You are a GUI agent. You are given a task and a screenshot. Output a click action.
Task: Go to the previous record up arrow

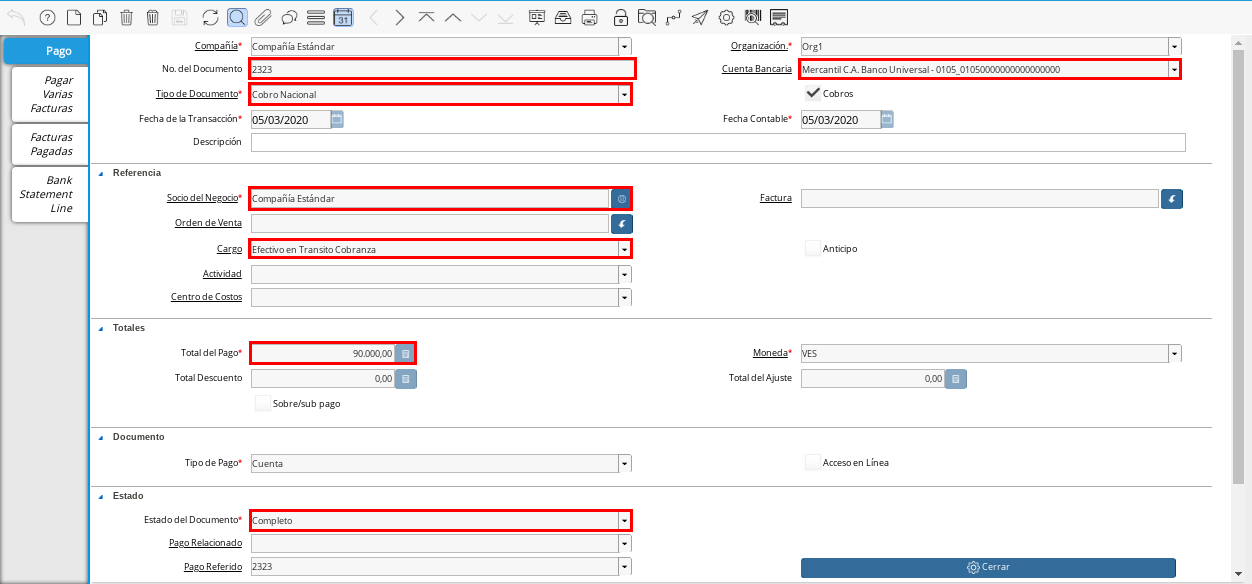coord(453,17)
